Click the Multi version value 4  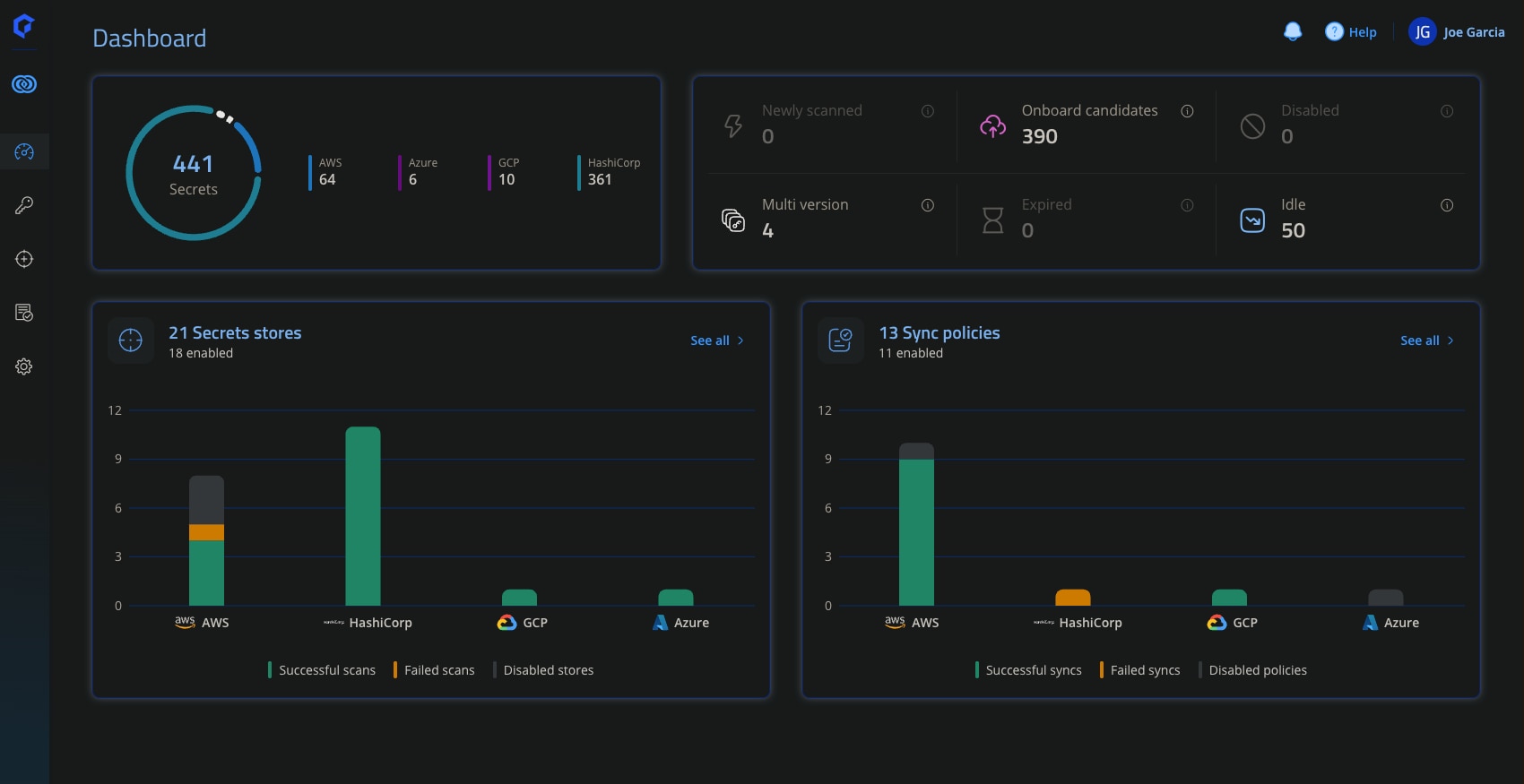[767, 230]
